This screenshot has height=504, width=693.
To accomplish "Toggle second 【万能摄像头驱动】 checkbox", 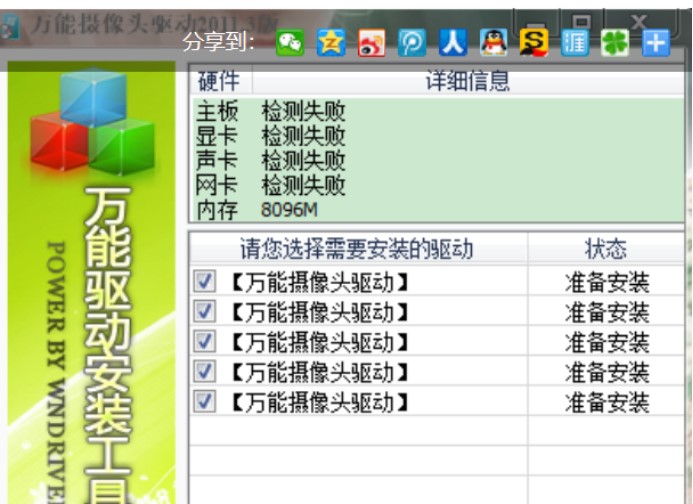I will click(x=205, y=311).
